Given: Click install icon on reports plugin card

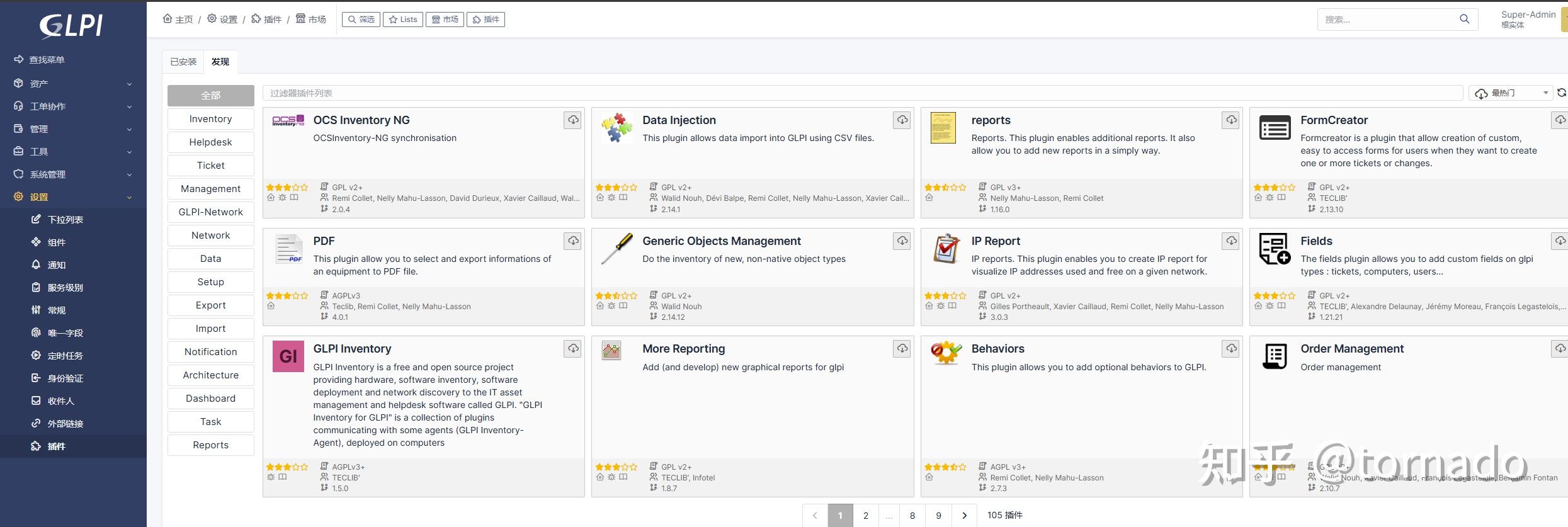Looking at the screenshot, I should (1231, 120).
